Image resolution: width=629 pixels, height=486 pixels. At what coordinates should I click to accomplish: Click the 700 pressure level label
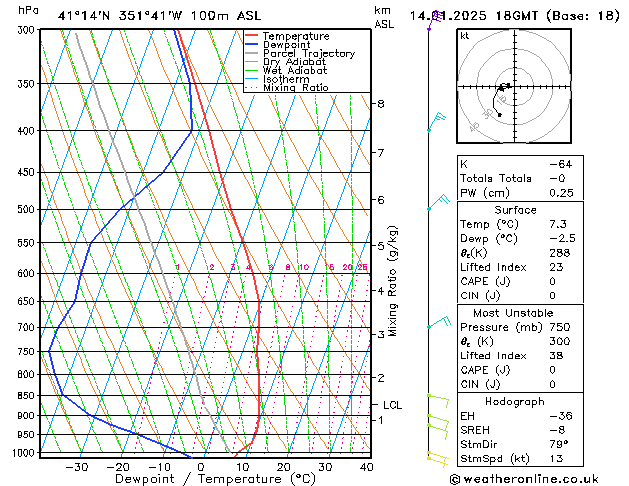pos(28,328)
